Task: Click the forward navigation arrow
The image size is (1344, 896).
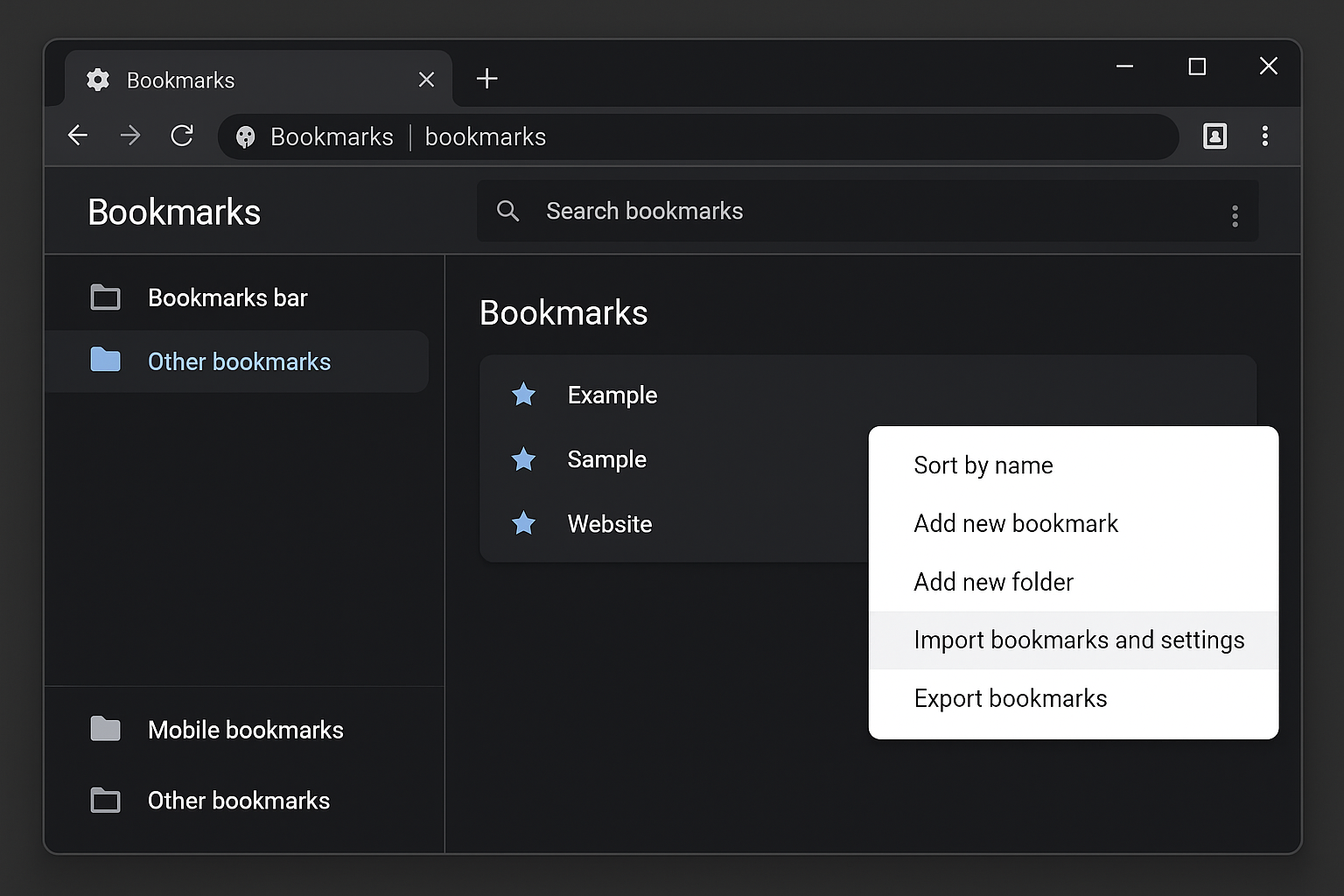Action: coord(129,136)
